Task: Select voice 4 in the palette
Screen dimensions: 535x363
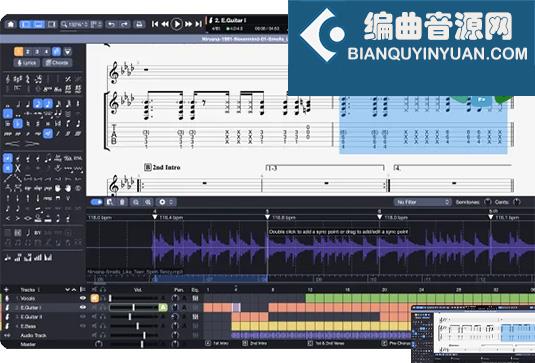Action: pos(47,52)
